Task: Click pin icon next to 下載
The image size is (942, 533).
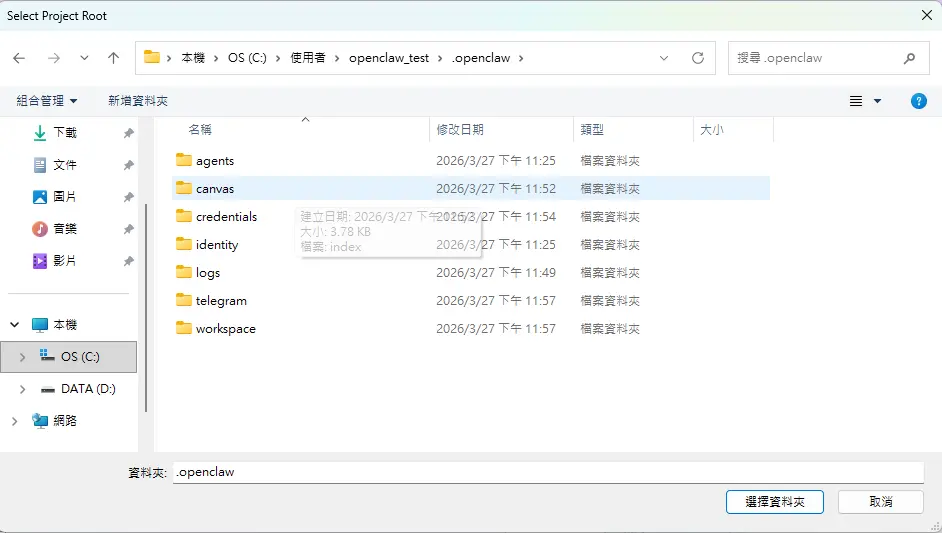Action: coord(129,133)
